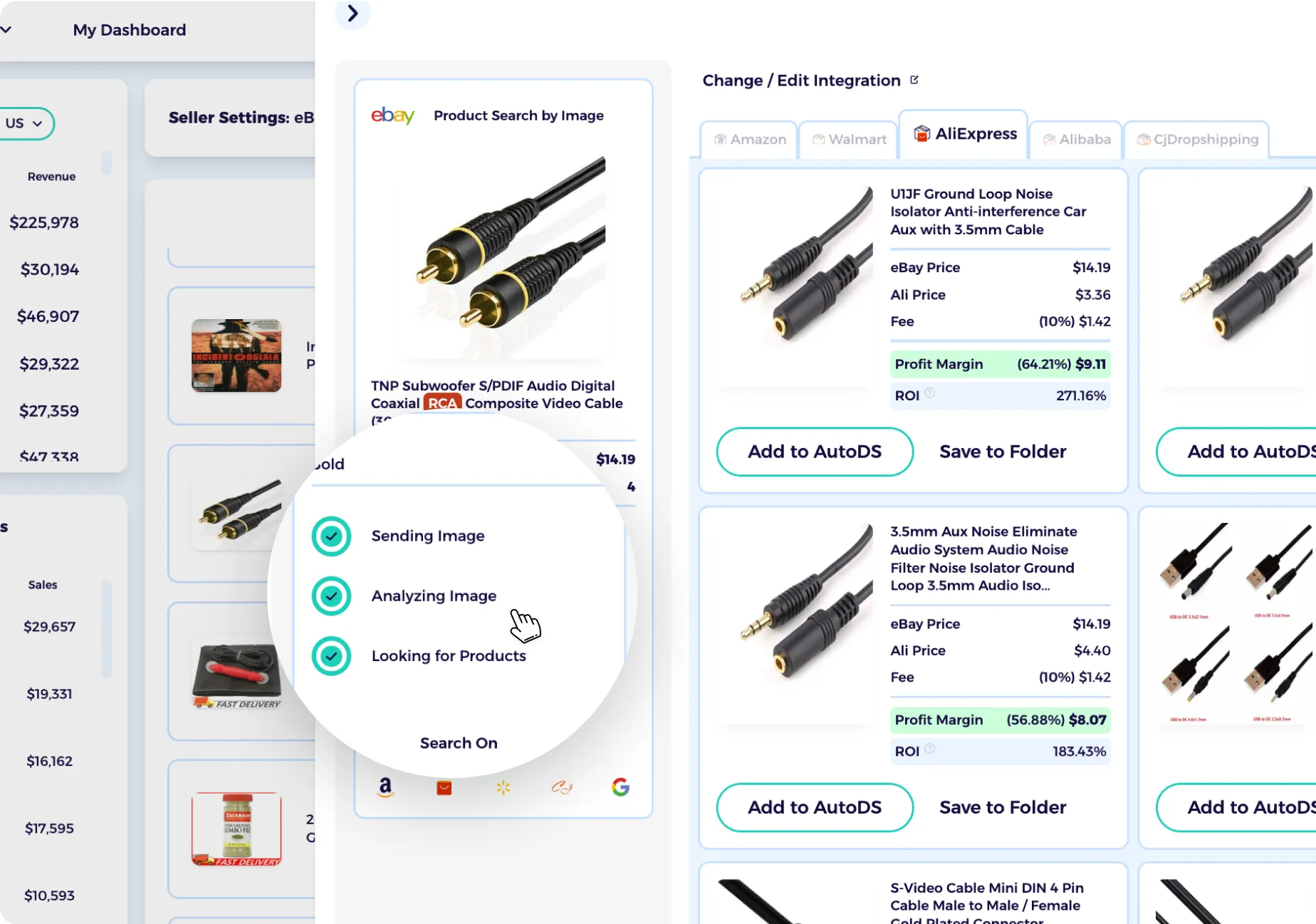This screenshot has width=1316, height=924.
Task: Click the Profit Margin (64.21%) $9.11 bar
Action: 1000,364
